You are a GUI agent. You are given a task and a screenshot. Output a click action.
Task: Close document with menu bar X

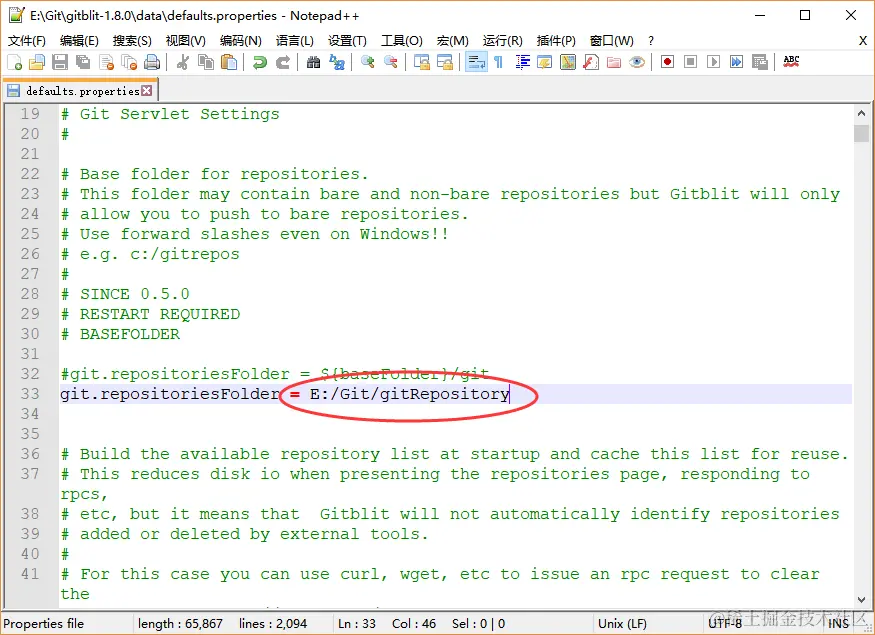coord(863,41)
